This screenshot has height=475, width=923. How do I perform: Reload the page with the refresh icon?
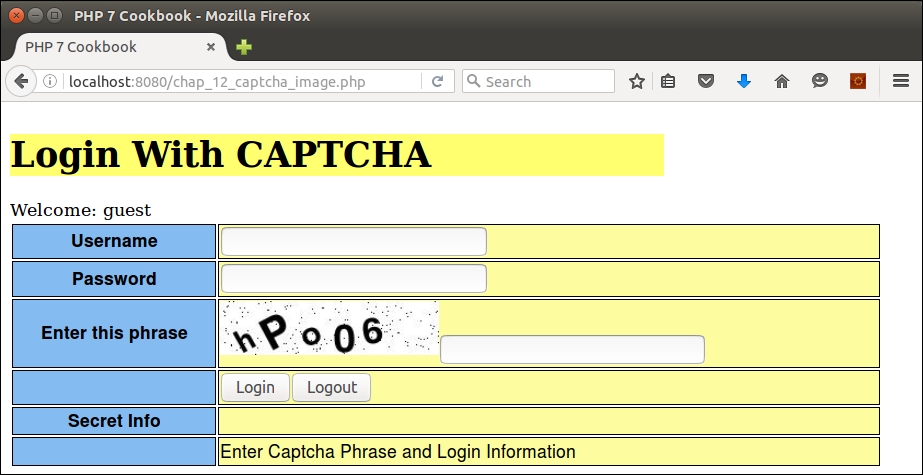coord(437,81)
